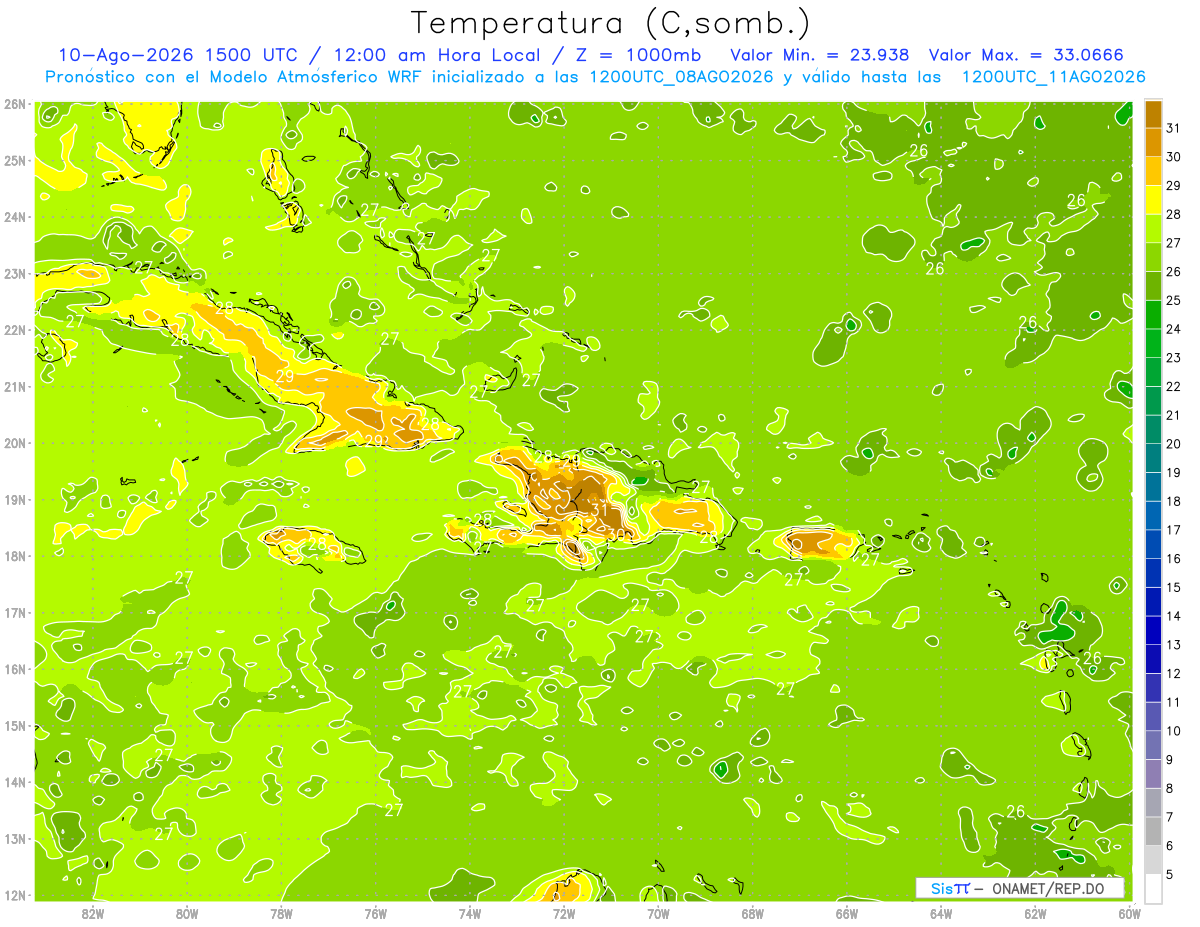Pick the yellow swatch between 28 and 29

[x=1153, y=200]
